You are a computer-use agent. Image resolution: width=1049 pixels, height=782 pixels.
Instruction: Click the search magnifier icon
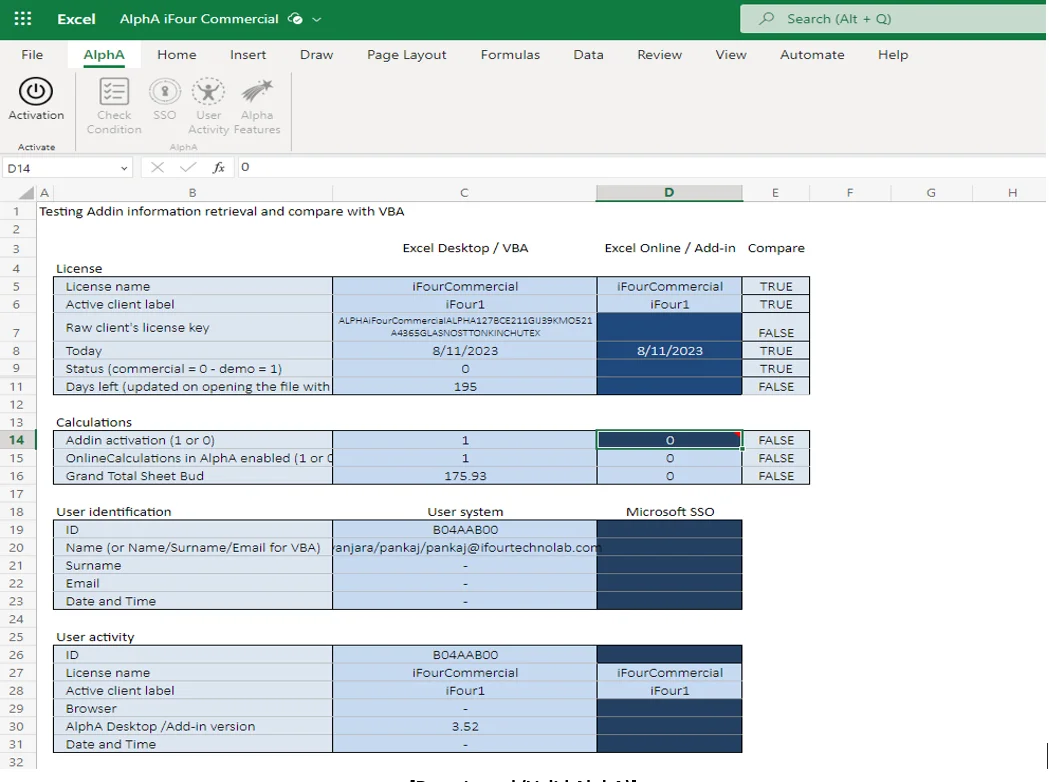(x=767, y=19)
